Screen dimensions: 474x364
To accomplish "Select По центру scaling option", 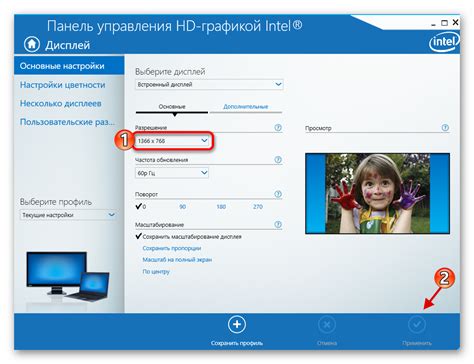I will 156,272.
